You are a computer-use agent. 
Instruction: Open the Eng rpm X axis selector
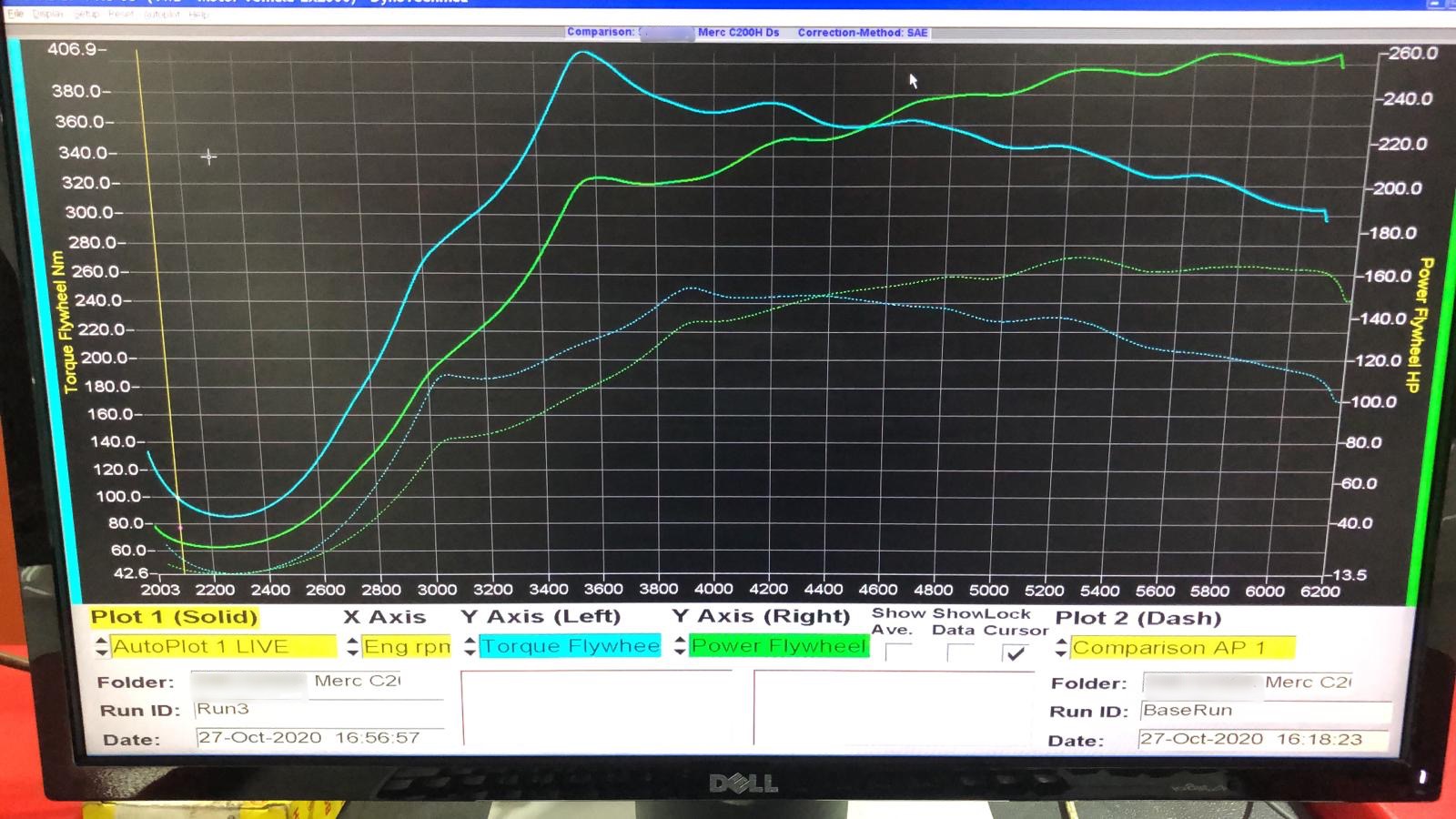pos(407,647)
